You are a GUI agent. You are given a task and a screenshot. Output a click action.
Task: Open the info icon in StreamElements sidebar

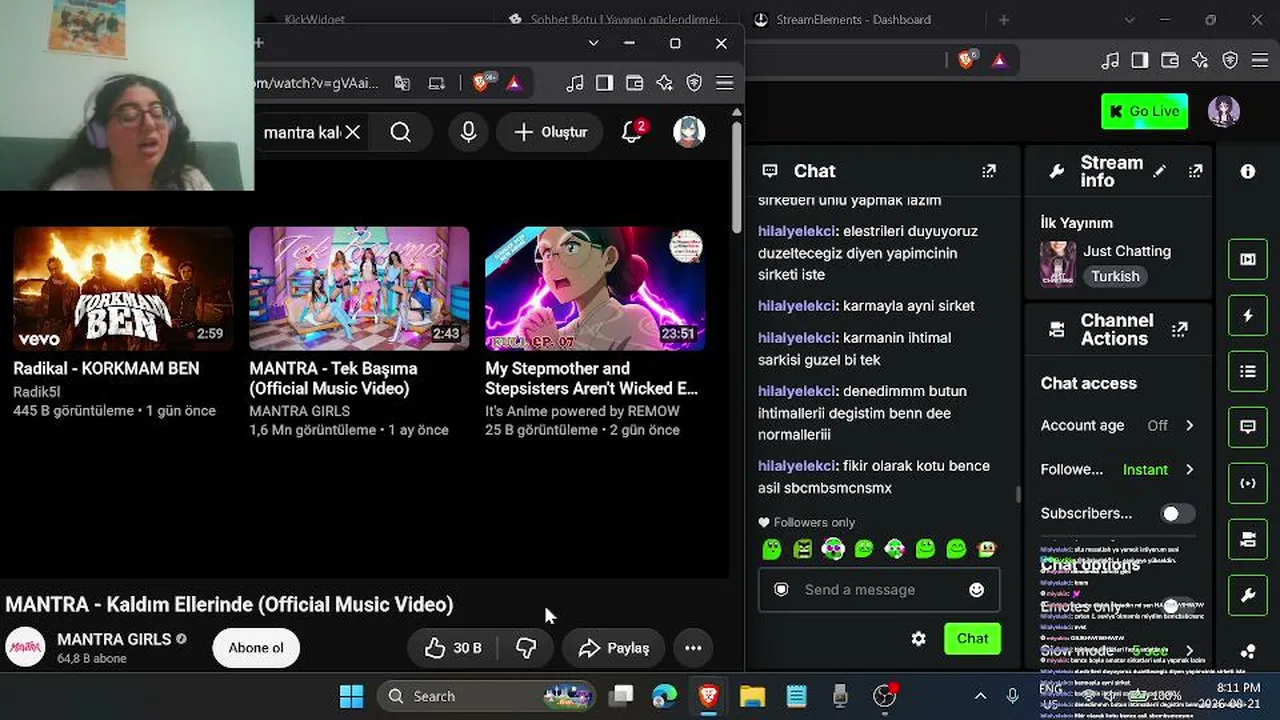click(x=1248, y=172)
